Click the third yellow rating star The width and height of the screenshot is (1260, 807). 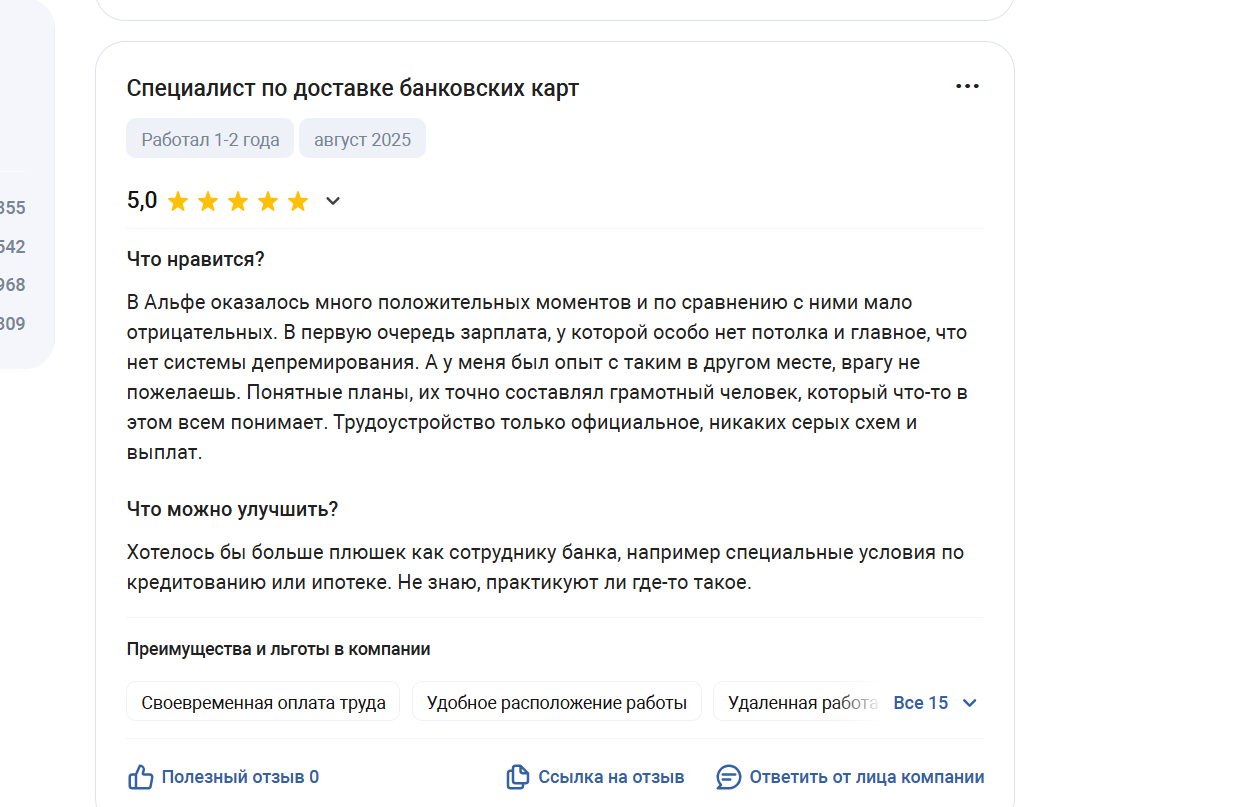(238, 202)
